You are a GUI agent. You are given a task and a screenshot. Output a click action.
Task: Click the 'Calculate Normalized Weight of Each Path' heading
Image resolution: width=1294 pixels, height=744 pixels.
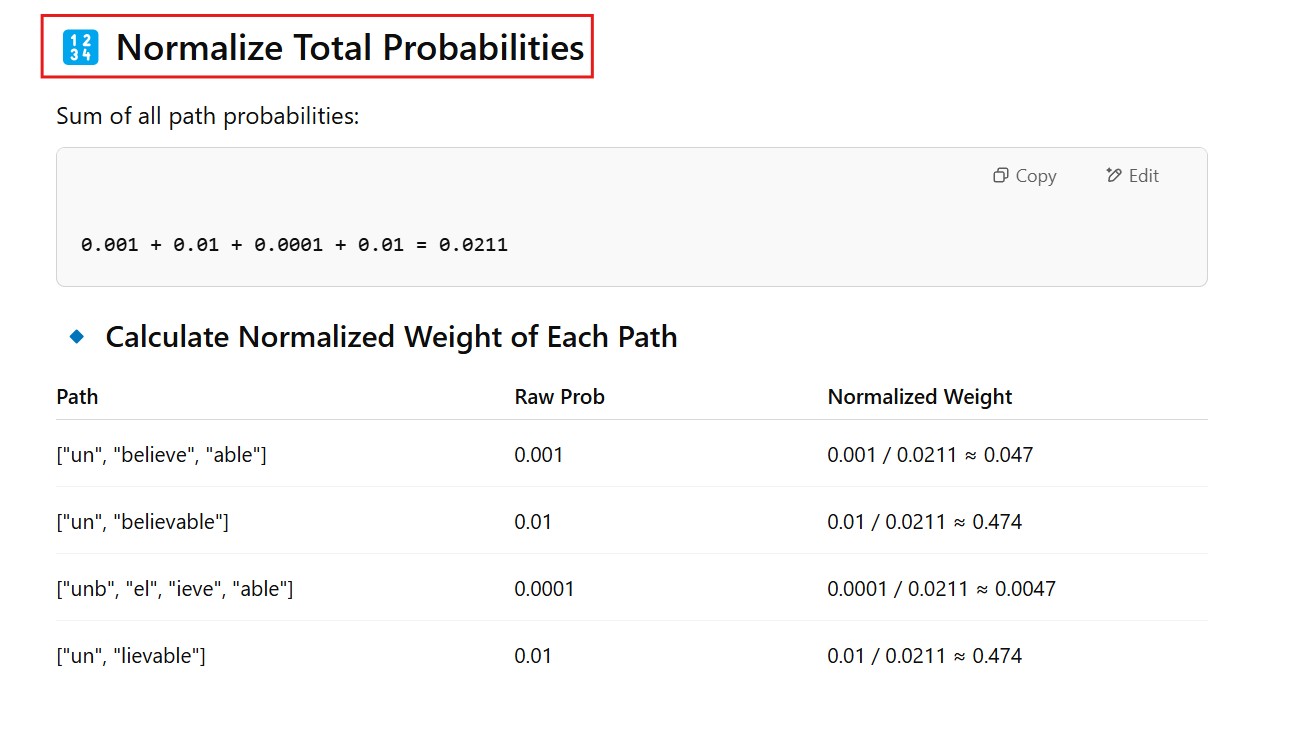coord(391,337)
